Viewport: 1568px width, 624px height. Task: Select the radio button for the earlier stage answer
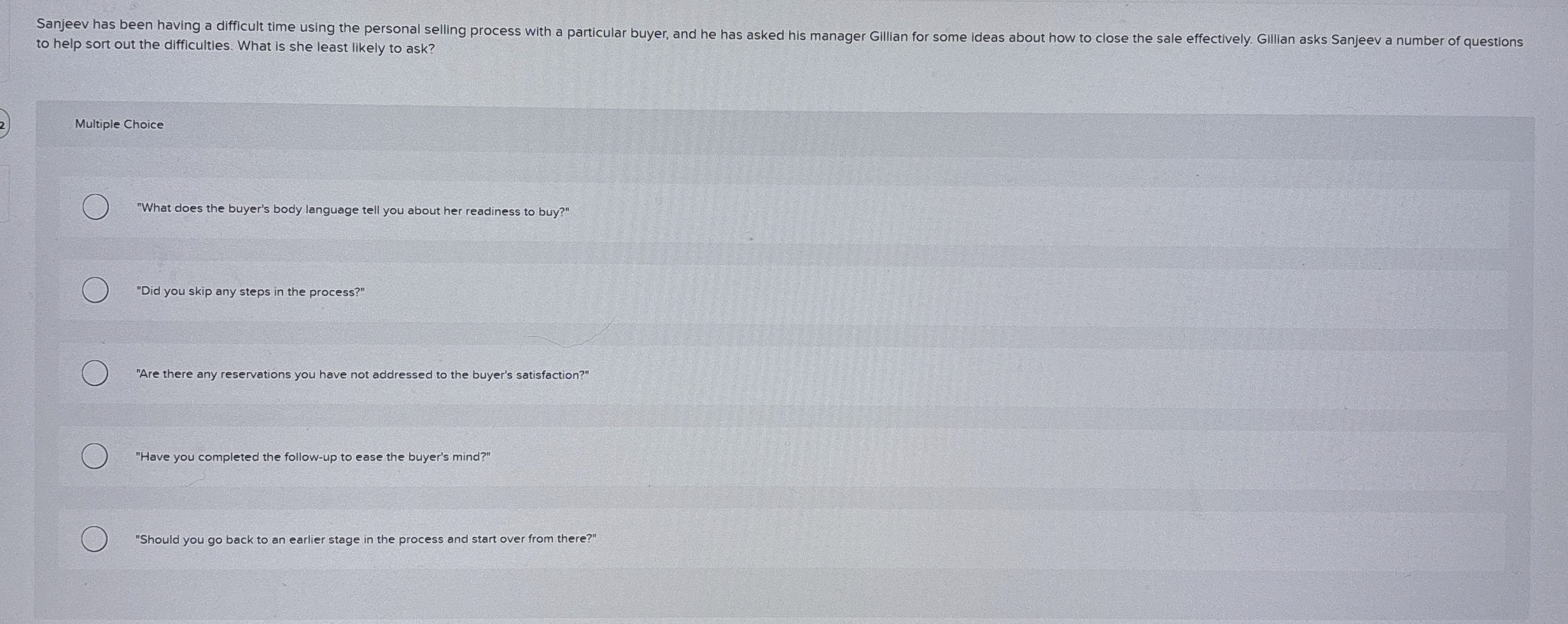click(94, 539)
